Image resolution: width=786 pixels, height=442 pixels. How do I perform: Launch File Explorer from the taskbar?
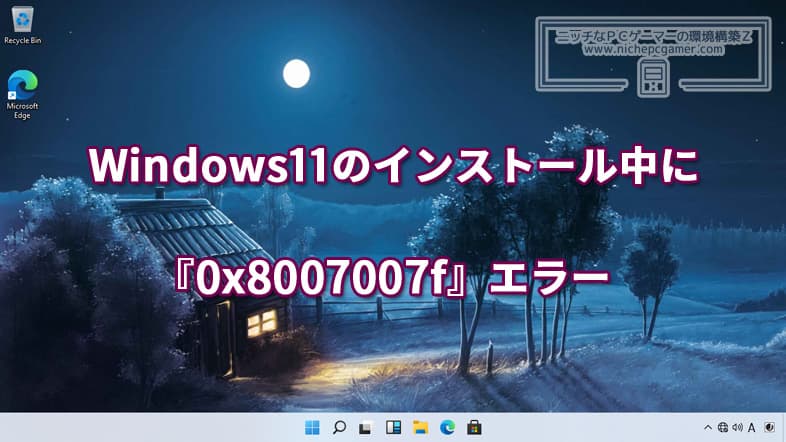pos(420,427)
